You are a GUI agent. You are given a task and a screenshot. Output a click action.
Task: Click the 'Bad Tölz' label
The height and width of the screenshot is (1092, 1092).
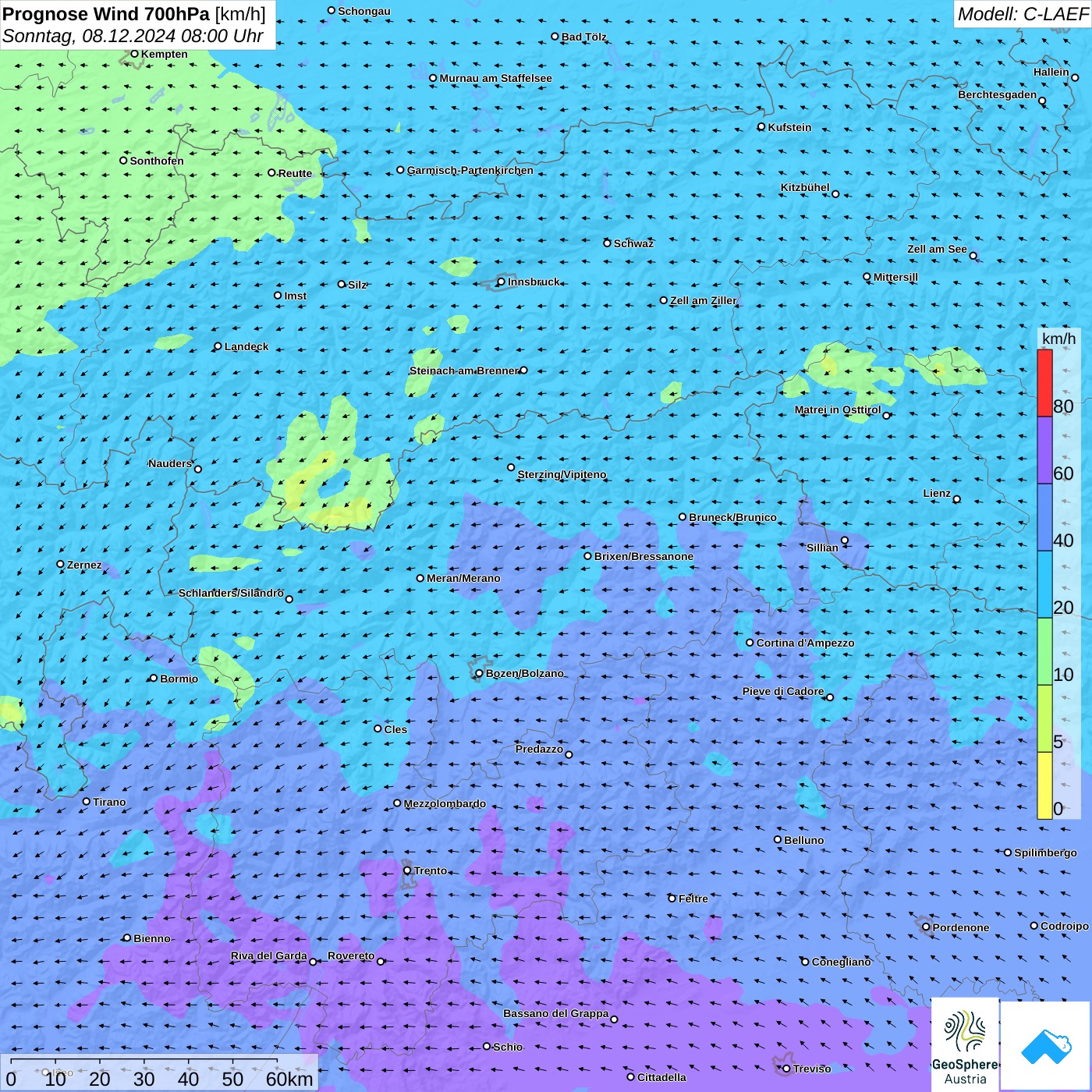click(584, 37)
